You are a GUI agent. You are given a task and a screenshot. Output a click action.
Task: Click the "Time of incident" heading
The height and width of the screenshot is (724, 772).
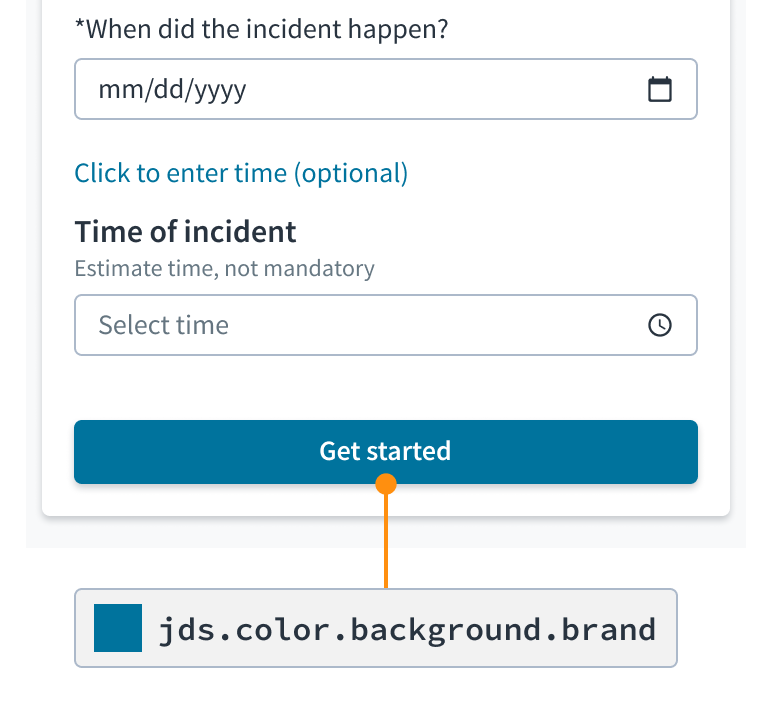[185, 232]
